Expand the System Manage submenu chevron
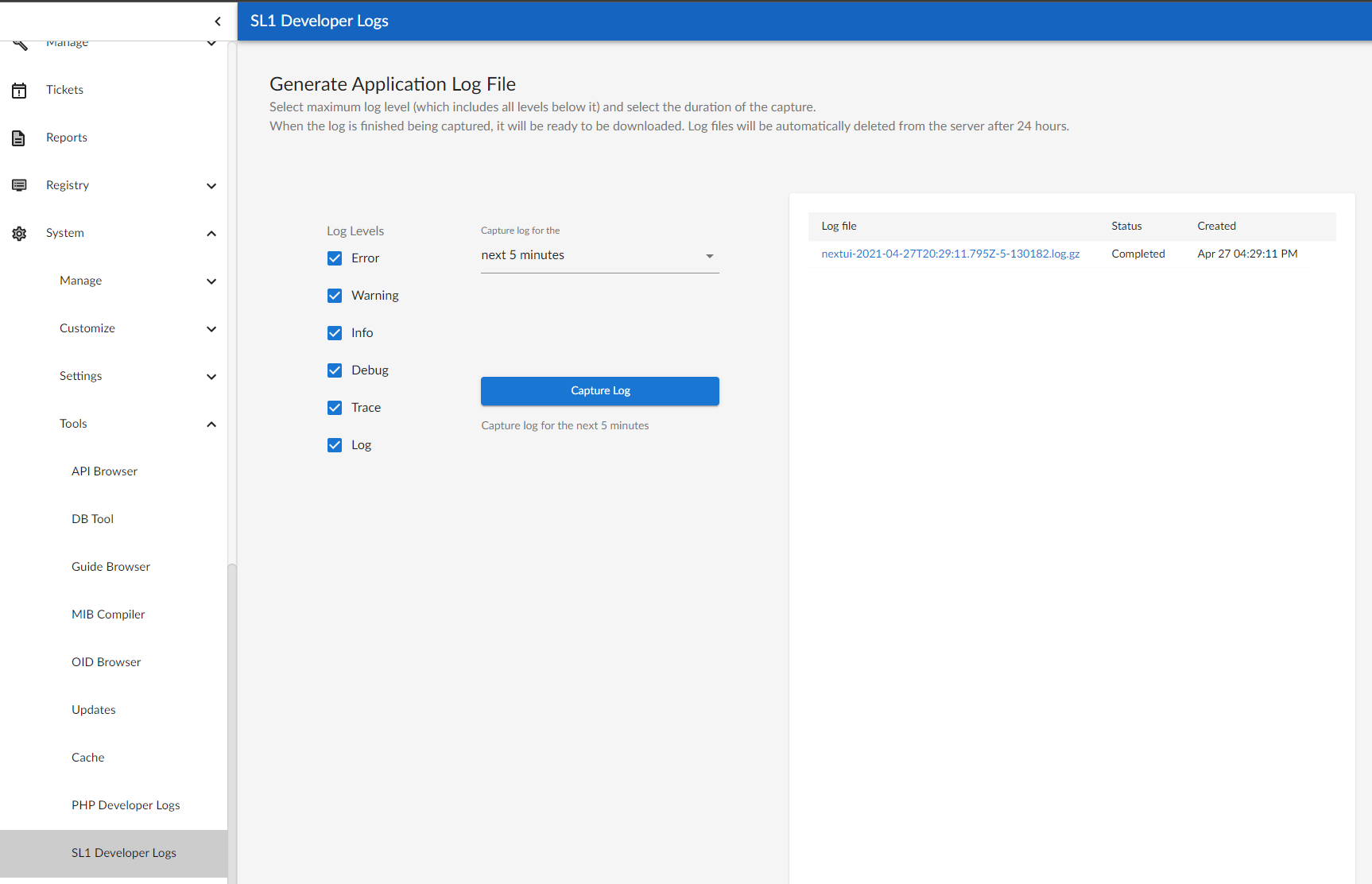Viewport: 1372px width, 884px height. tap(211, 281)
